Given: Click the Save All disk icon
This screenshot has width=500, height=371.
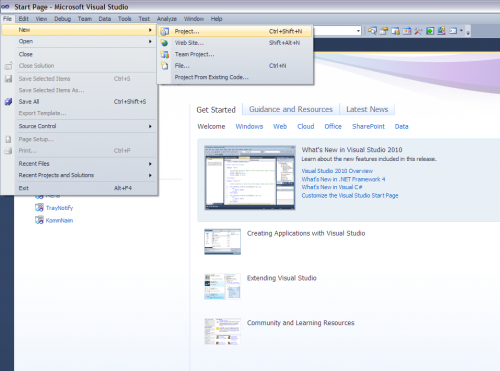Looking at the screenshot, I should click(x=8, y=102).
